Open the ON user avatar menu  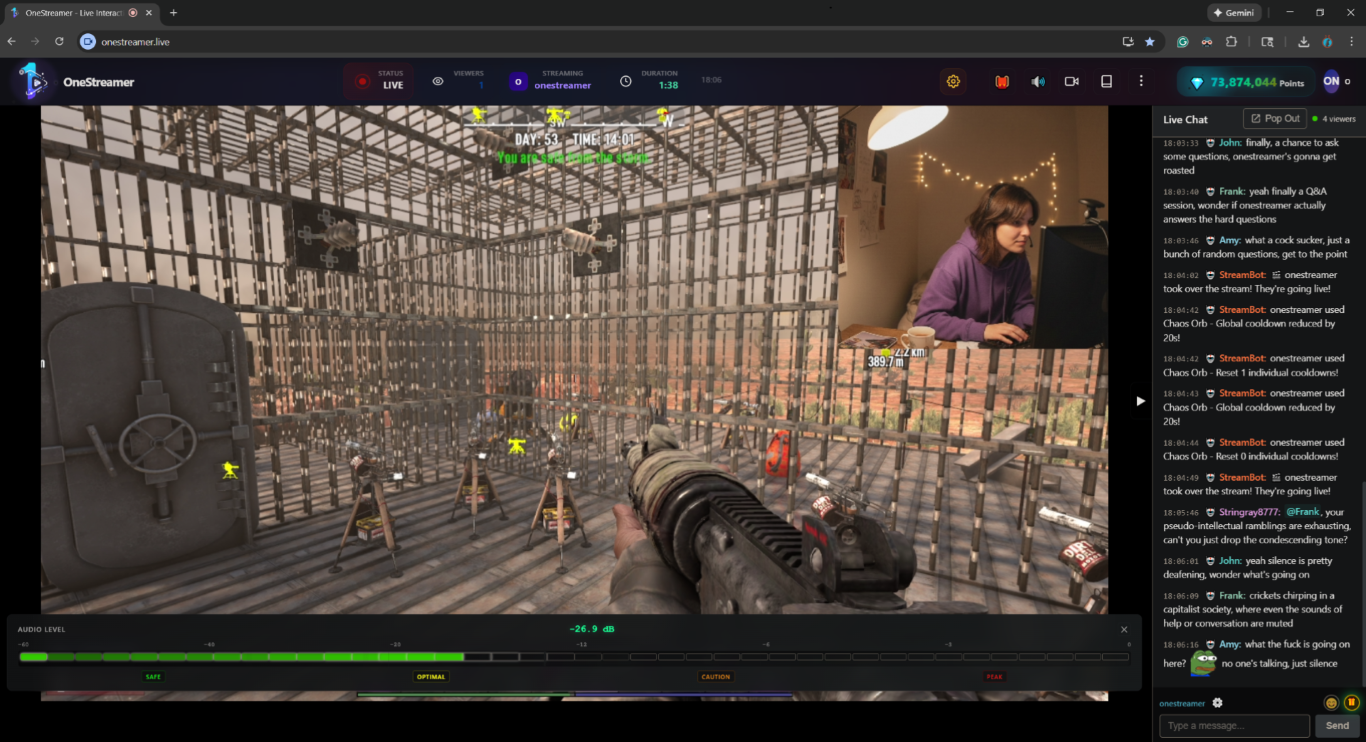pyautogui.click(x=1331, y=82)
